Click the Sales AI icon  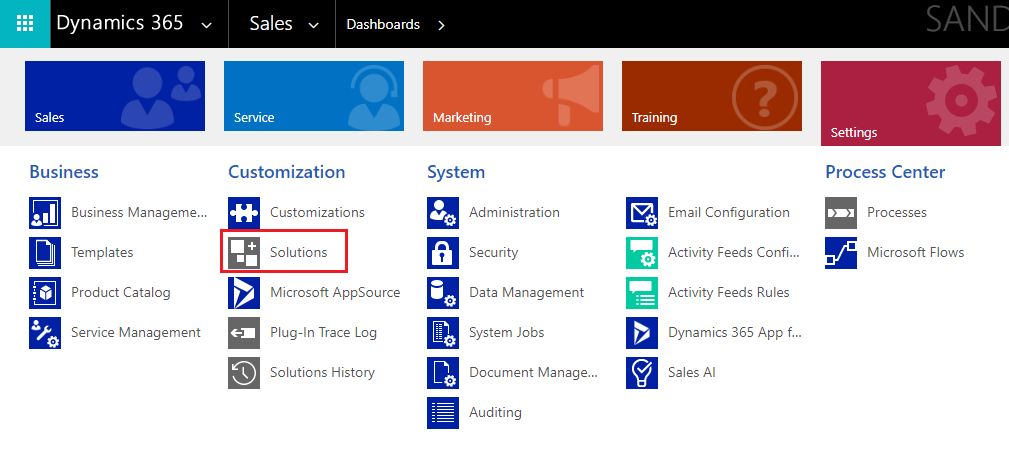[x=642, y=372]
